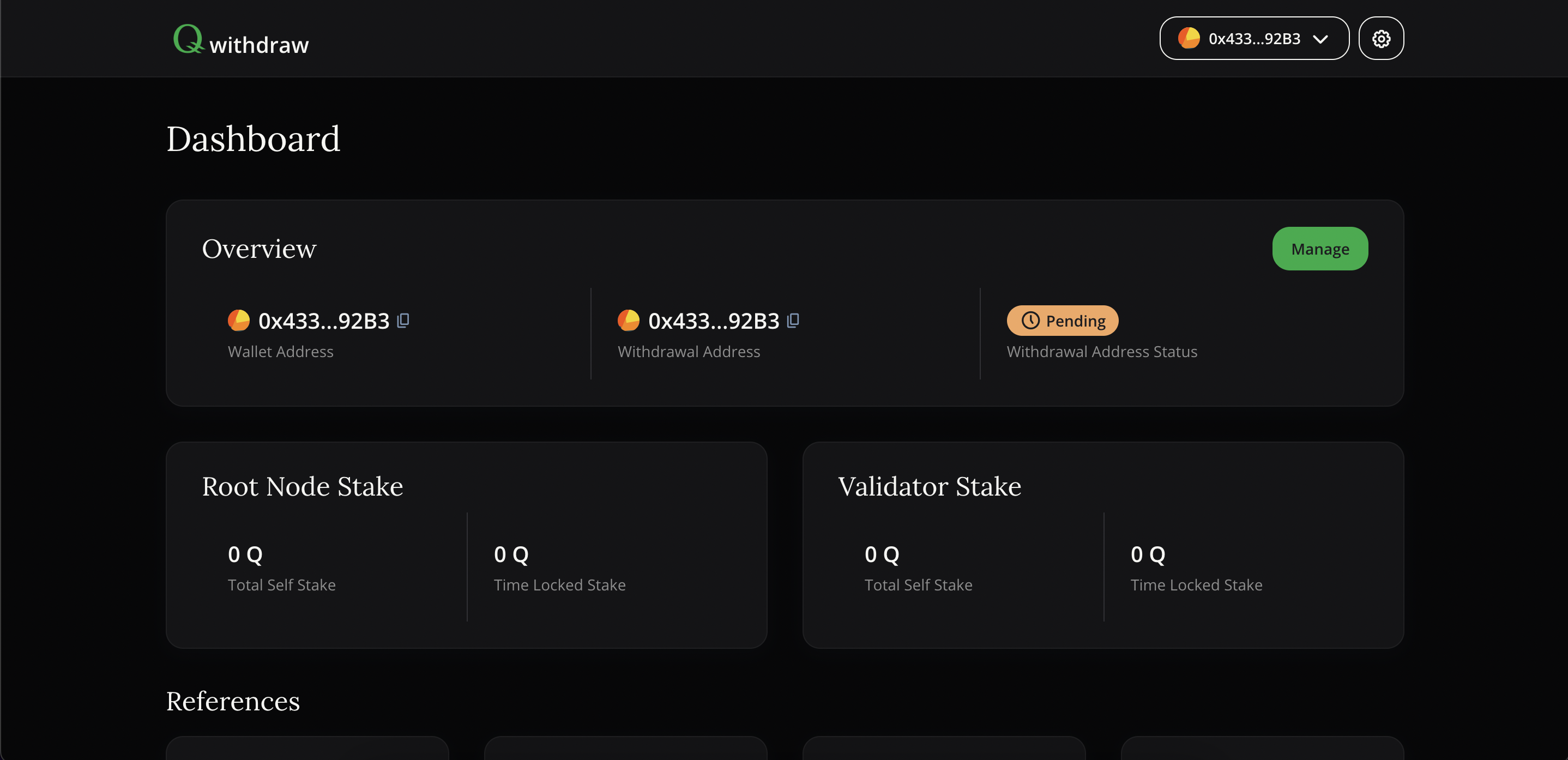Click the withdraw logo text
The image size is (1568, 760).
point(260,45)
